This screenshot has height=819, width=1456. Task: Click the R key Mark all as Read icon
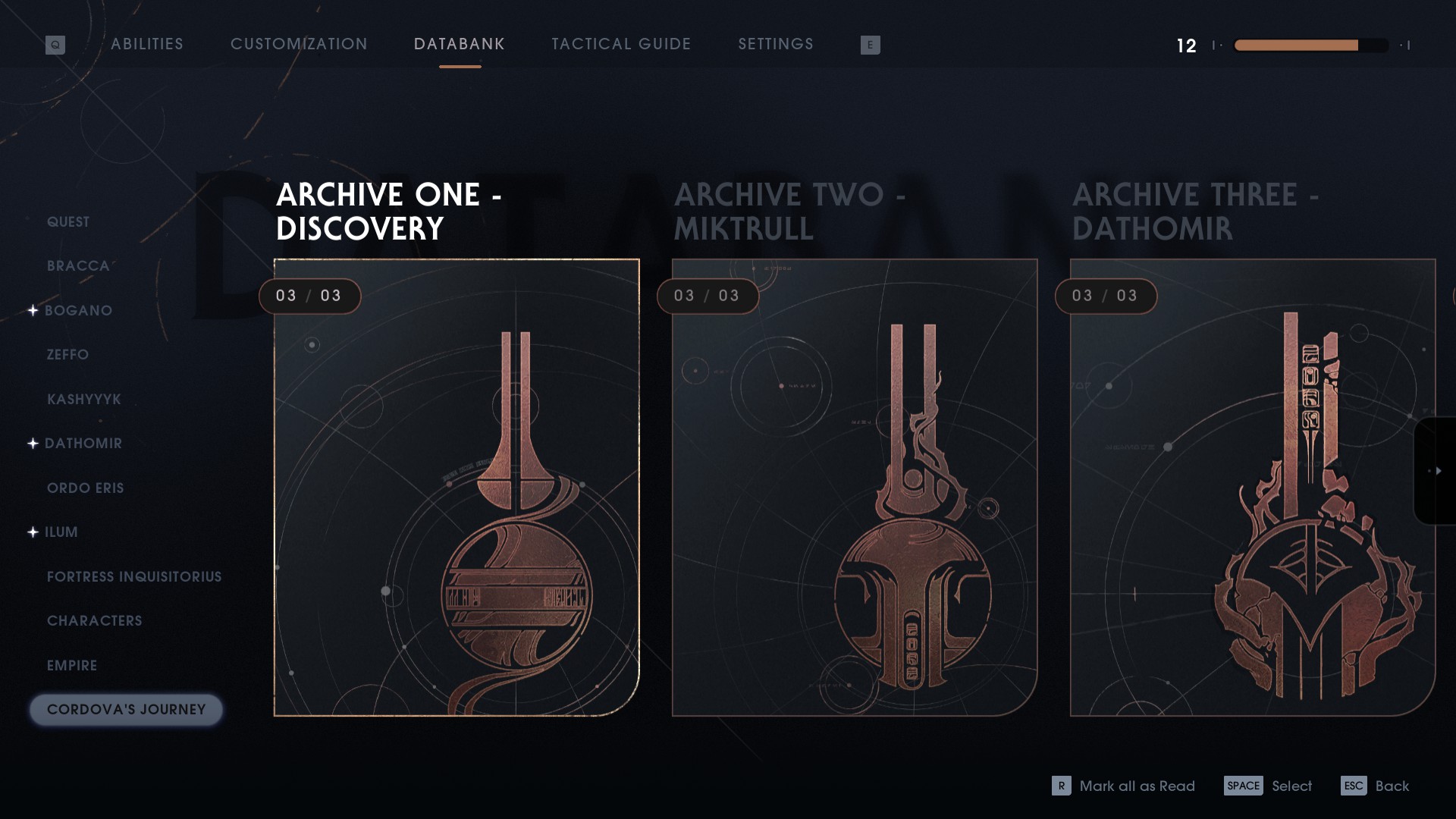pos(1062,786)
